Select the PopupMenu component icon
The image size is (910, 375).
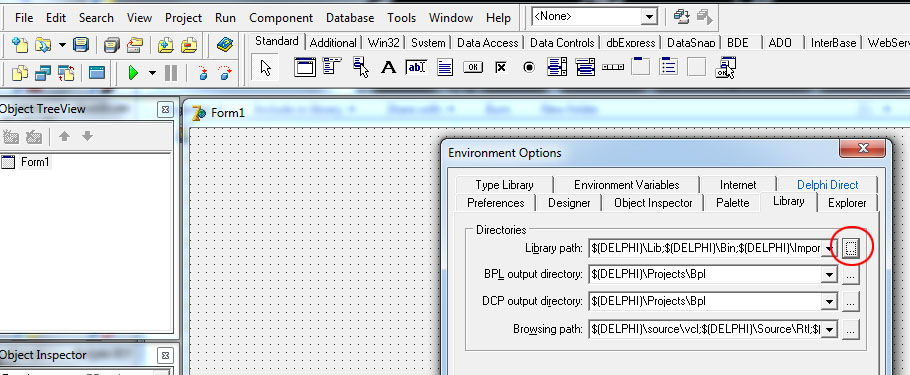pos(360,67)
